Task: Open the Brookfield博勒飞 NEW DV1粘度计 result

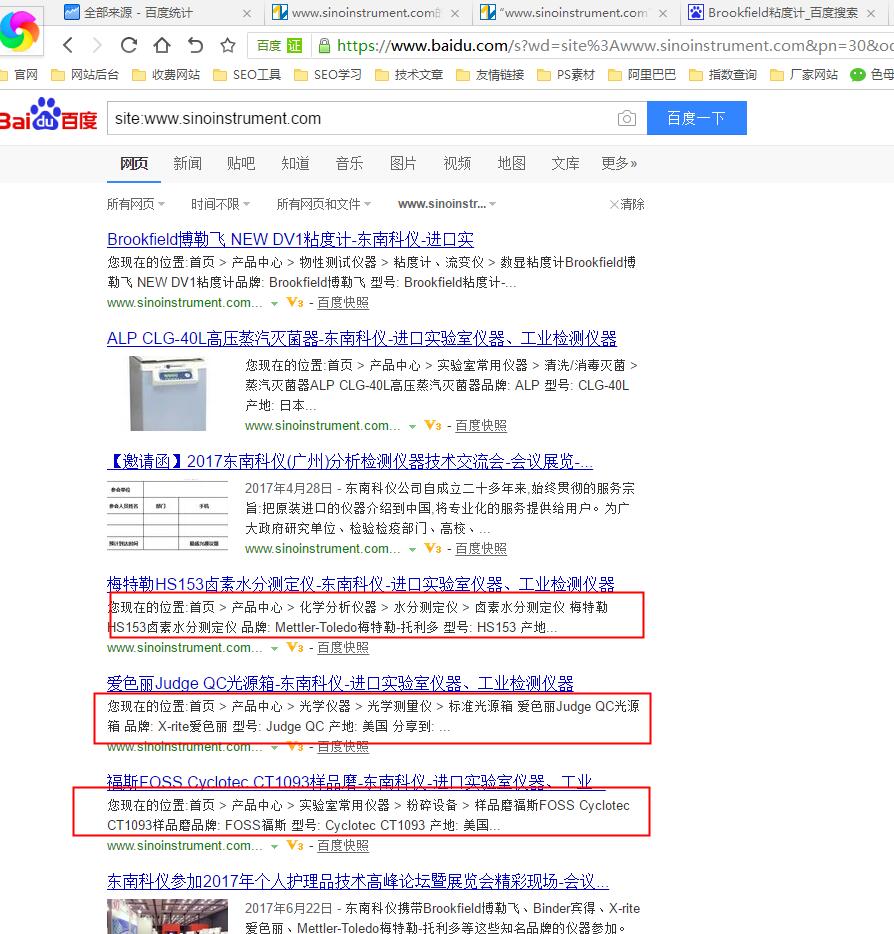Action: pos(290,239)
